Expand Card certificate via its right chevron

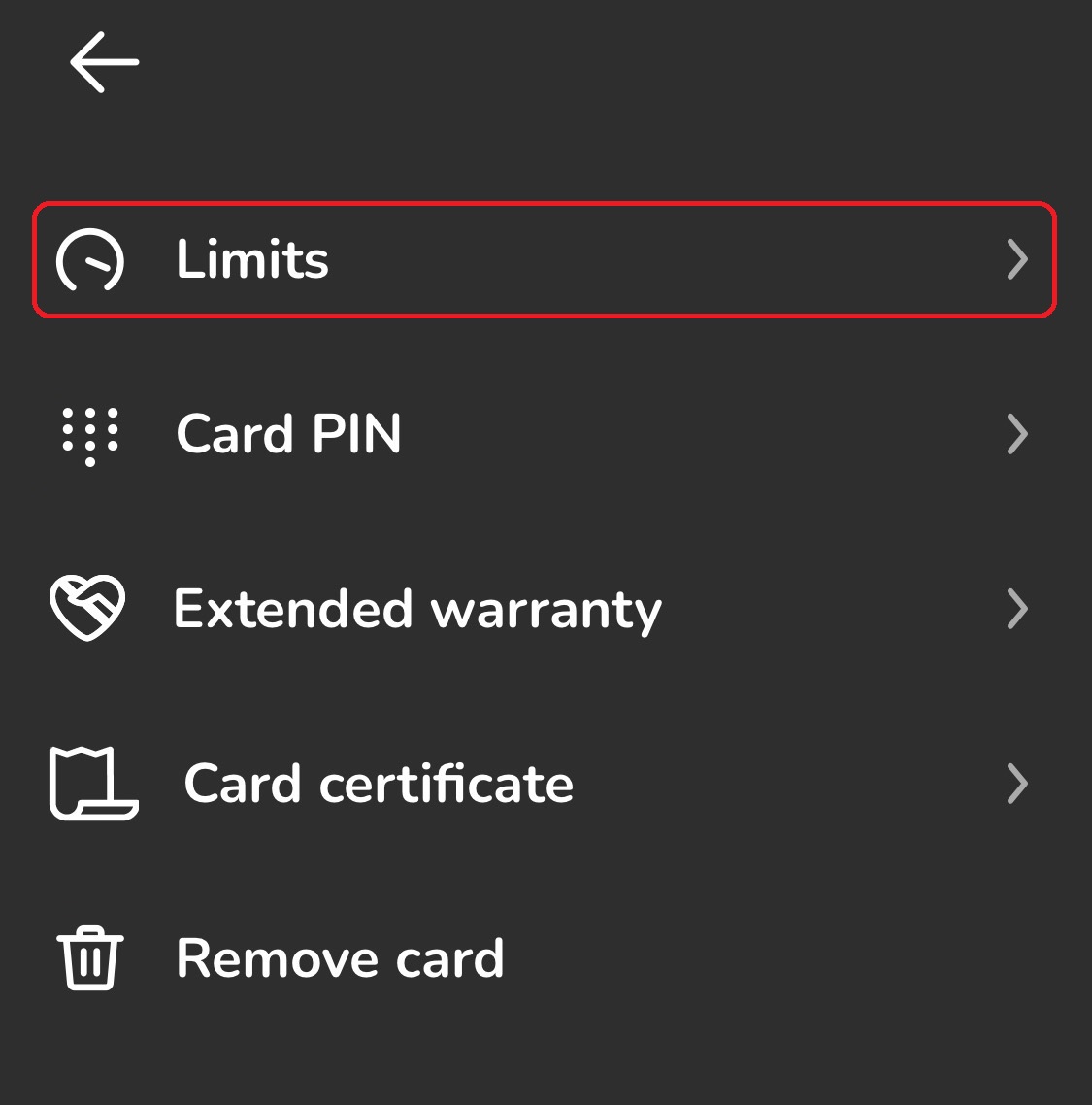tap(1017, 784)
